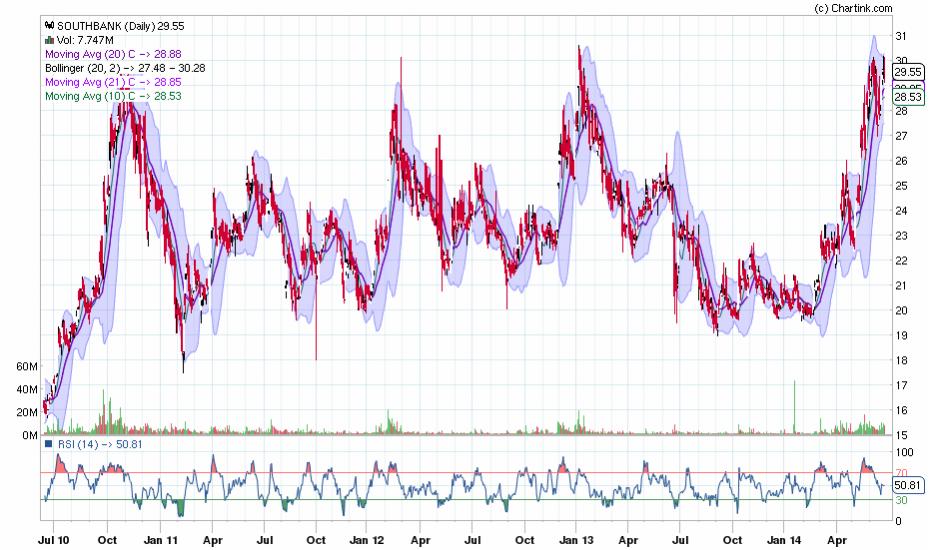Click the red 70 overbought RSI label

click(x=901, y=473)
